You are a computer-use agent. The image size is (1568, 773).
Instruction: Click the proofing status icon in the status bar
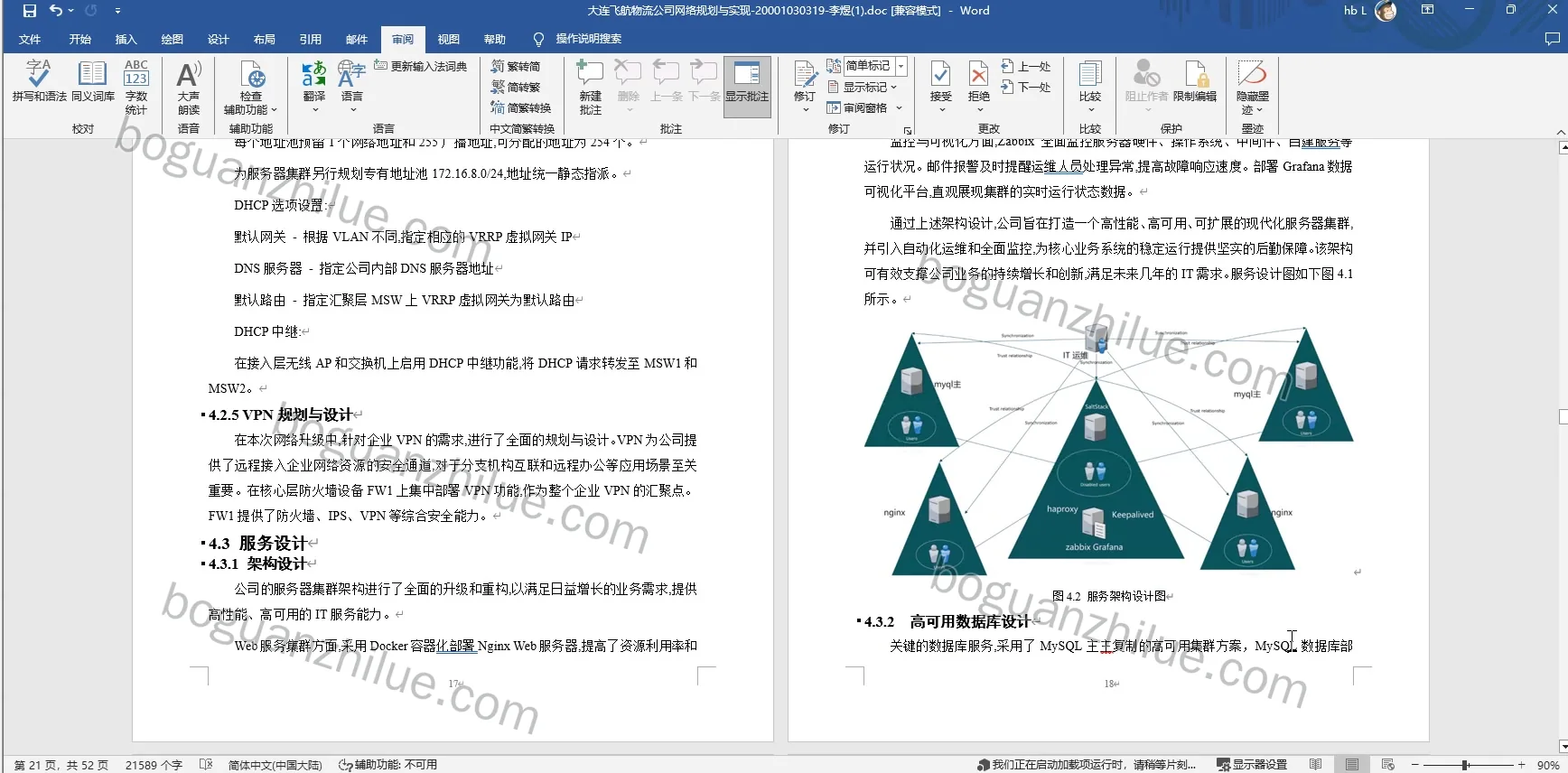(206, 765)
